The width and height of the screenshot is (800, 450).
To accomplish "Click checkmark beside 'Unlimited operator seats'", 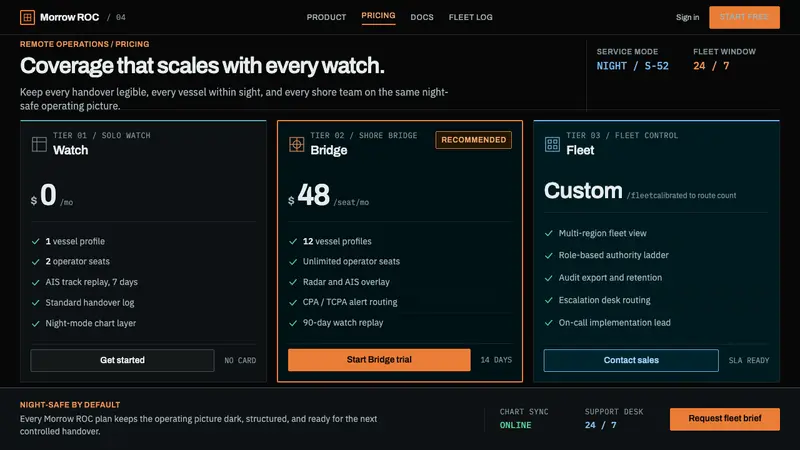I will (293, 262).
